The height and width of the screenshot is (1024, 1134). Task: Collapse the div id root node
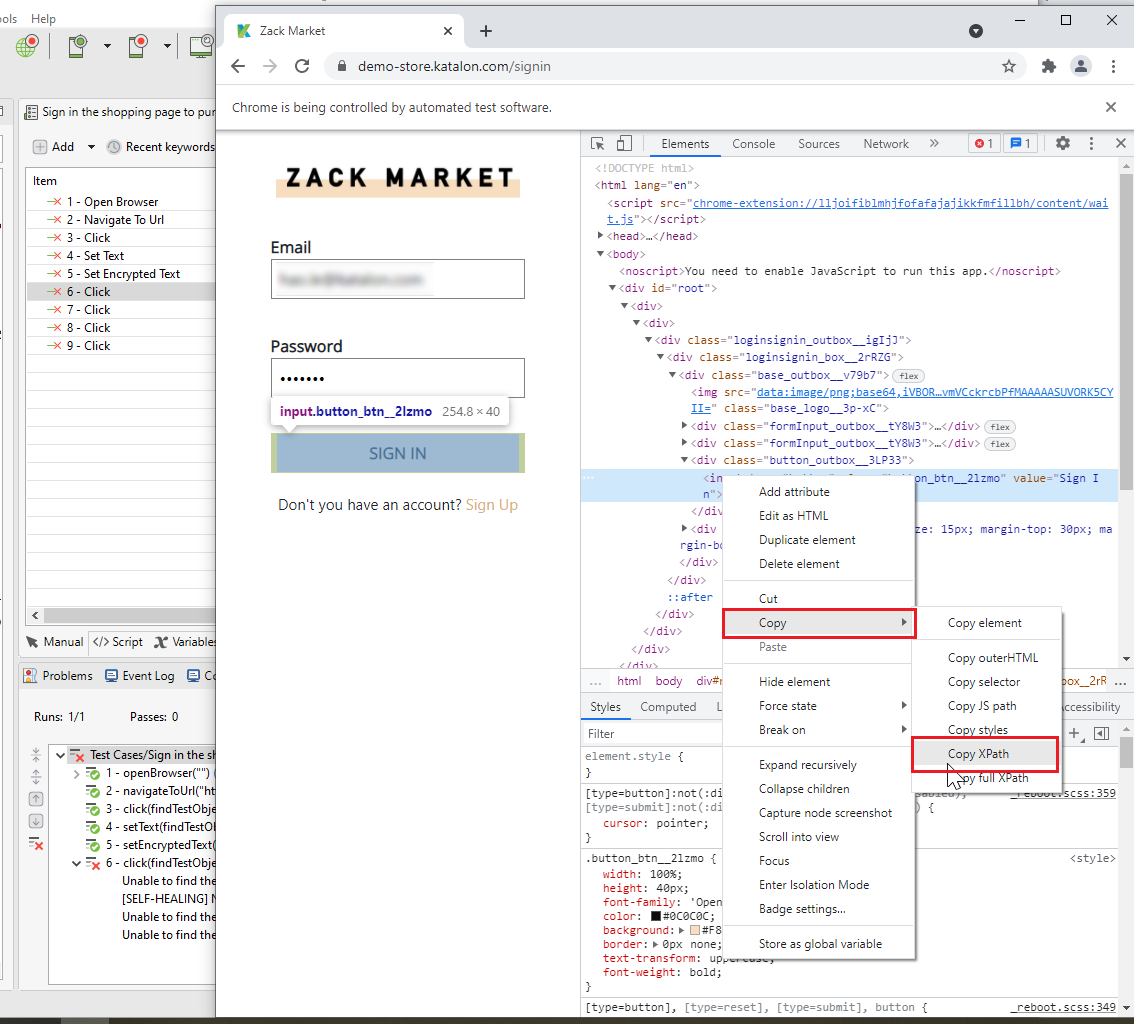(613, 288)
